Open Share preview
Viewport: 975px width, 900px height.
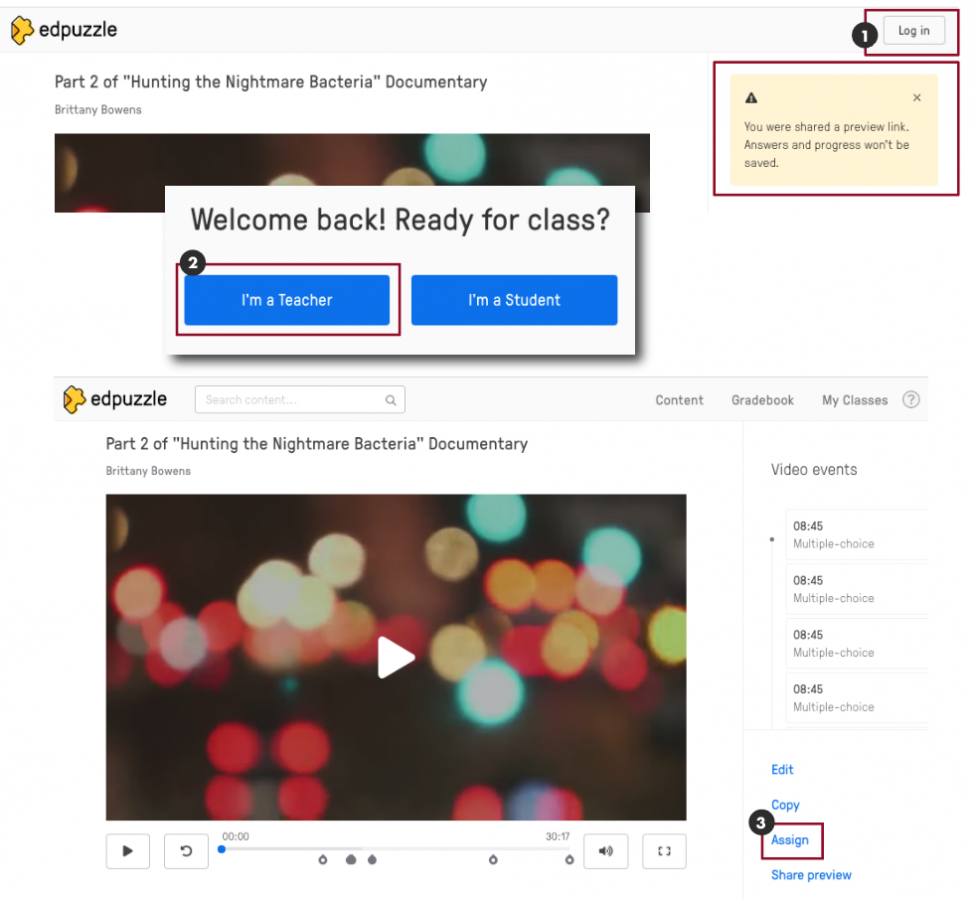(x=810, y=875)
